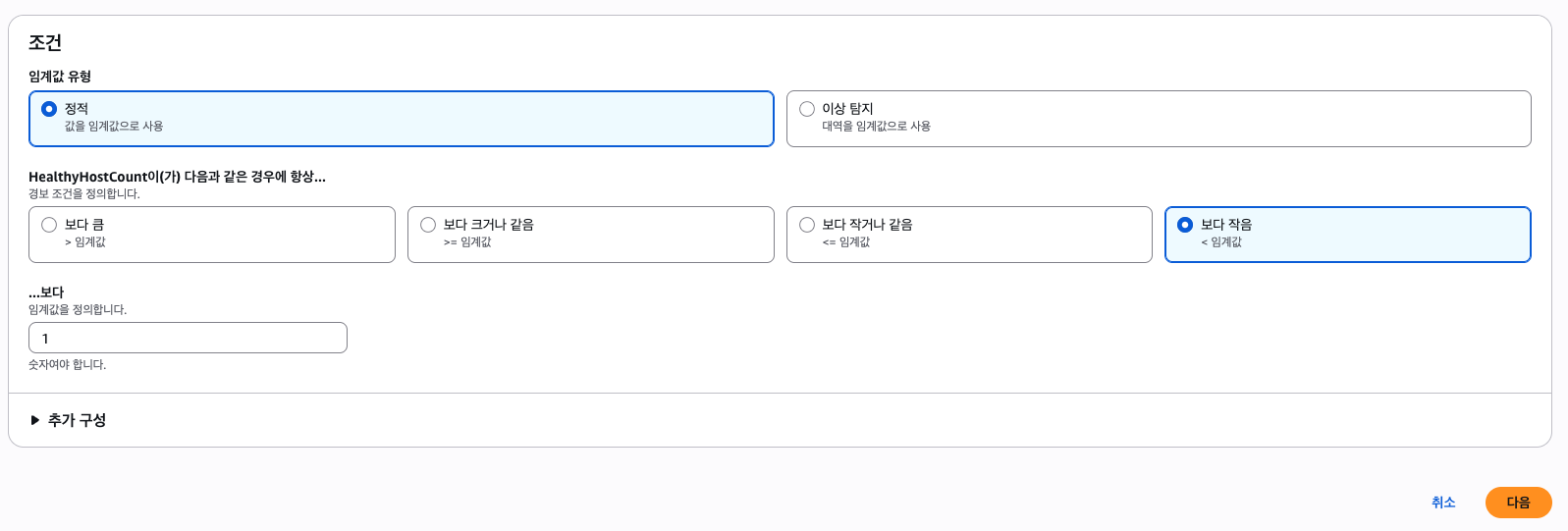Image resolution: width=1568 pixels, height=531 pixels.
Task: Click the '대역을 임계값으로 사용' description text
Action: tap(877, 127)
